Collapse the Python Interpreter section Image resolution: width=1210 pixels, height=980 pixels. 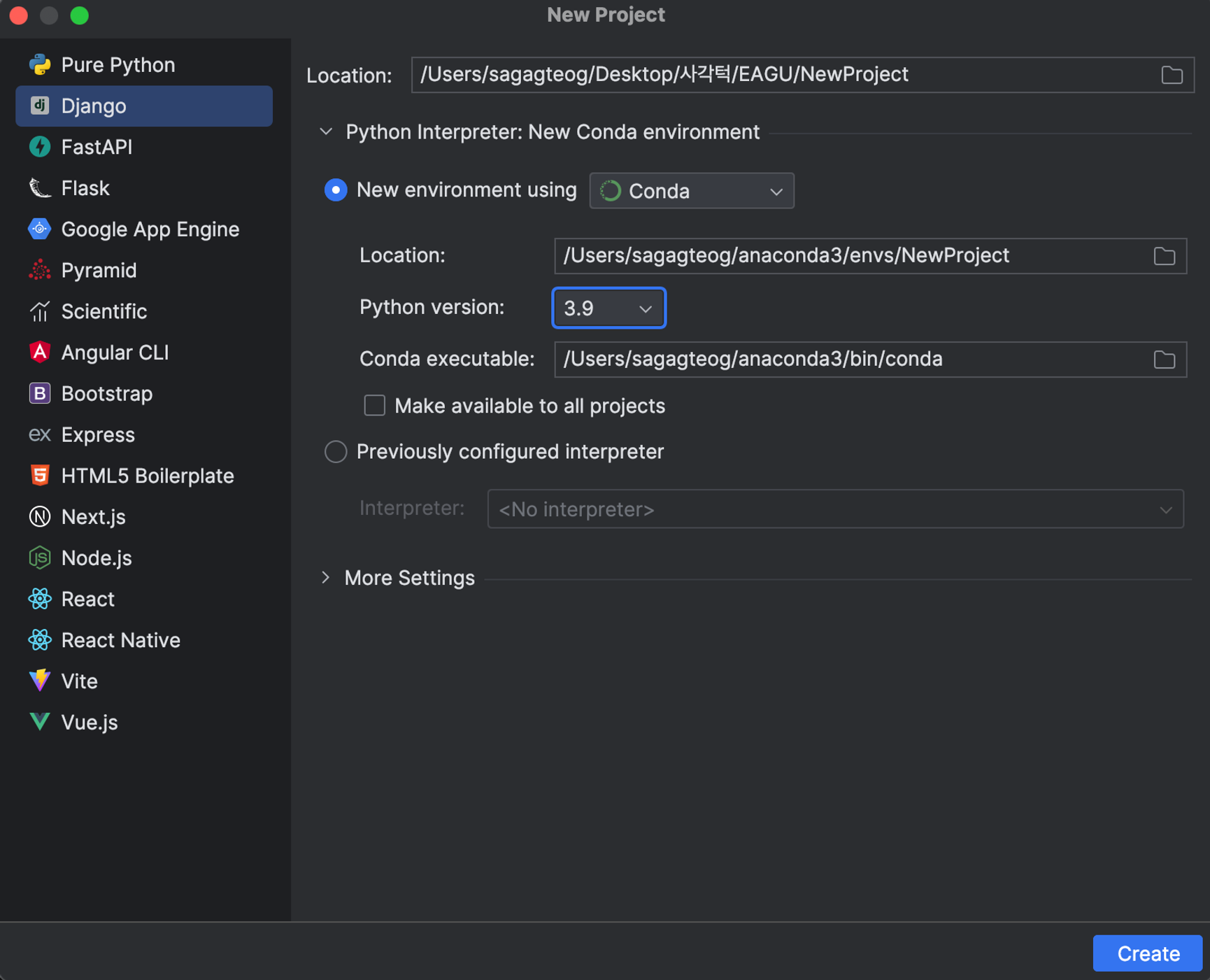[x=326, y=132]
